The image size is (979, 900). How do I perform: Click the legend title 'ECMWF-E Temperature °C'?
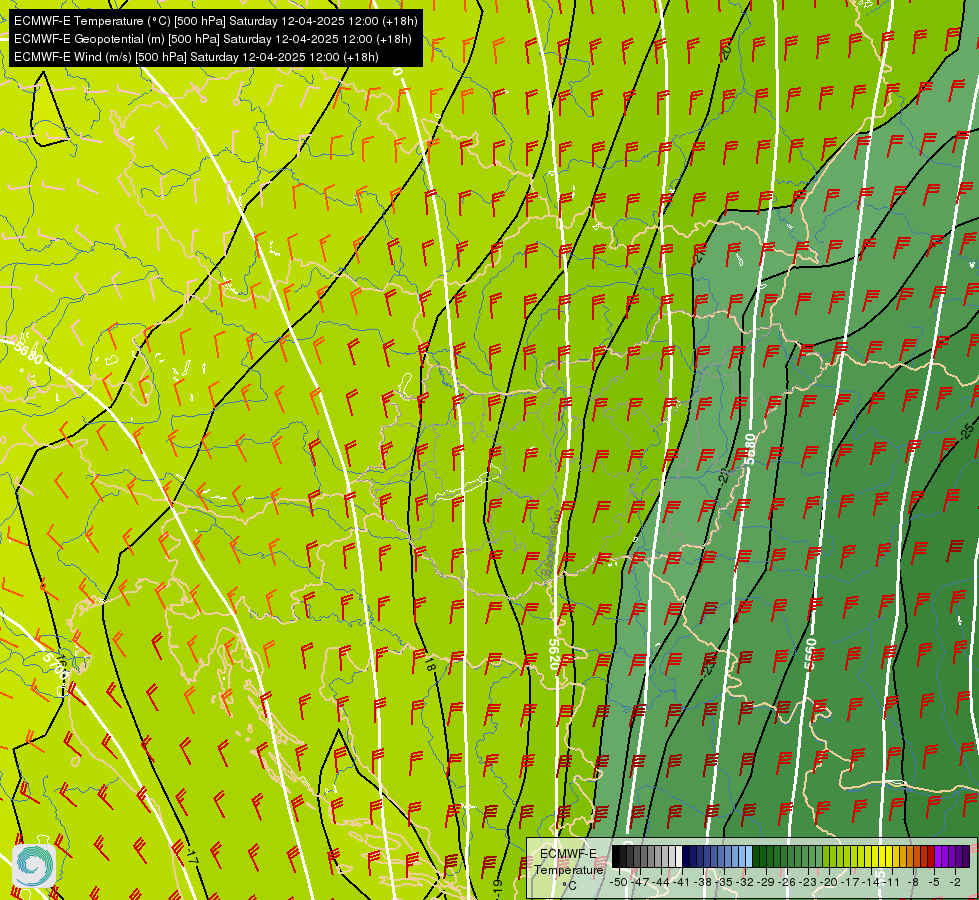[568, 869]
